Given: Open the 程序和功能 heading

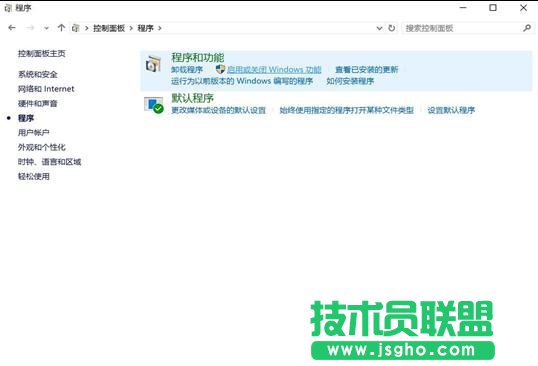Looking at the screenshot, I should tap(198, 57).
